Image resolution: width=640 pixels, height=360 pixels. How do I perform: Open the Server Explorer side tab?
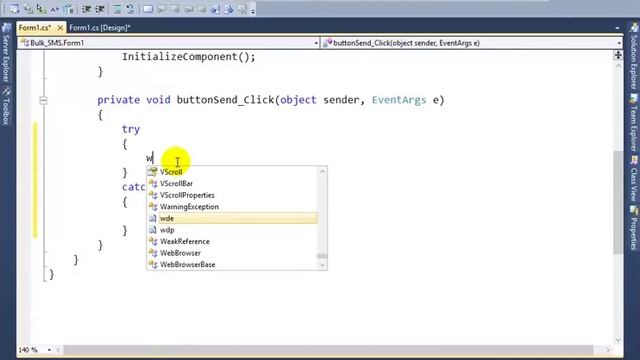tap(6, 53)
